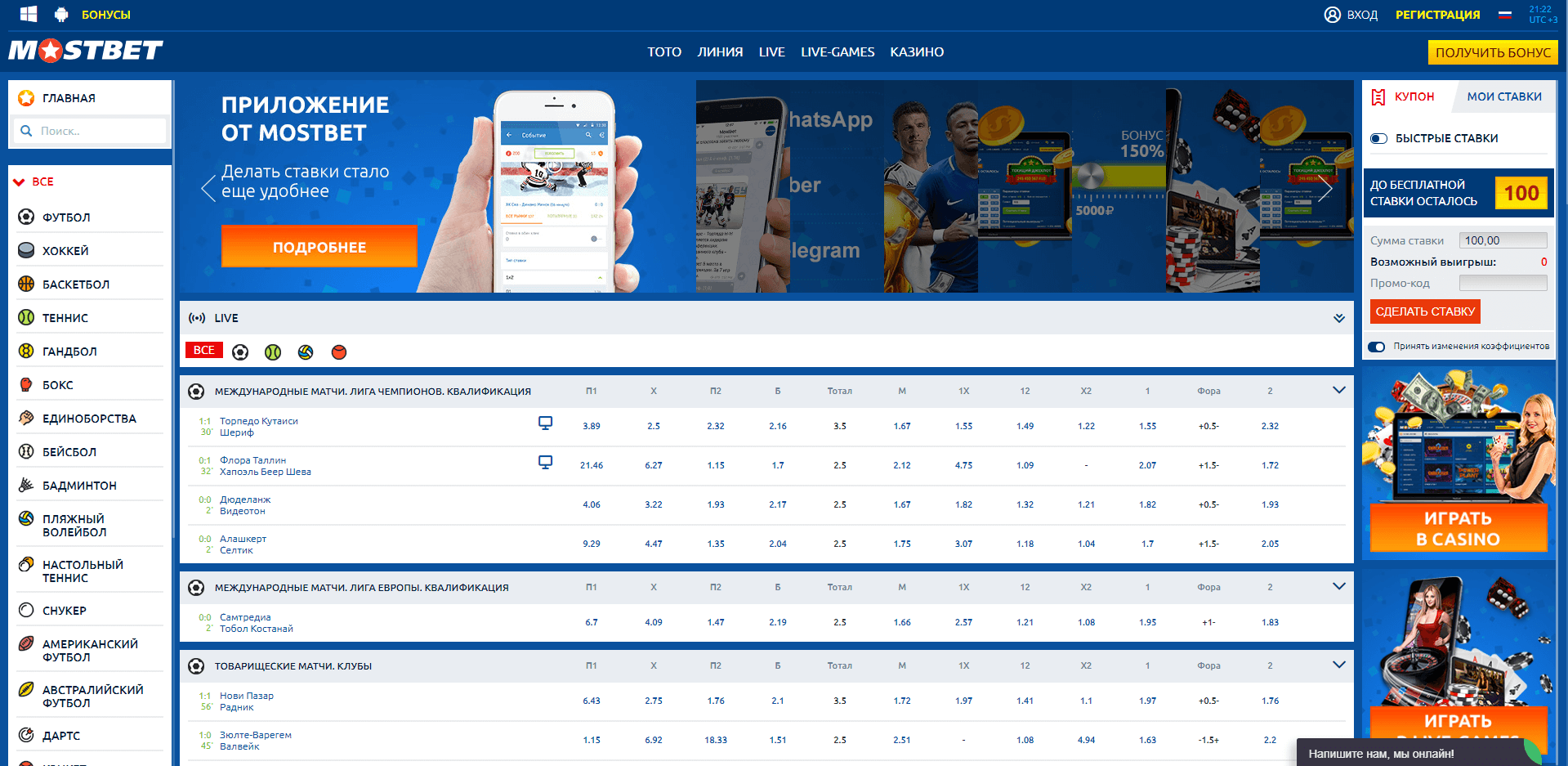Toggle the БЫСТРЫЕ СТАВКИ switch
The width and height of the screenshot is (1568, 766).
(1379, 138)
